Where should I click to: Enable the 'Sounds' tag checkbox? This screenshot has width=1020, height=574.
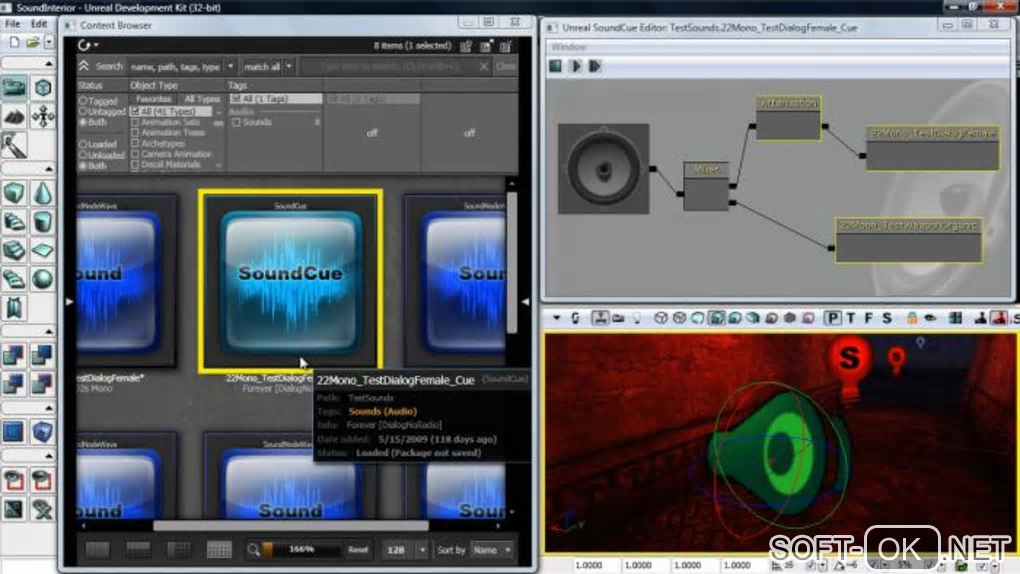(x=236, y=122)
